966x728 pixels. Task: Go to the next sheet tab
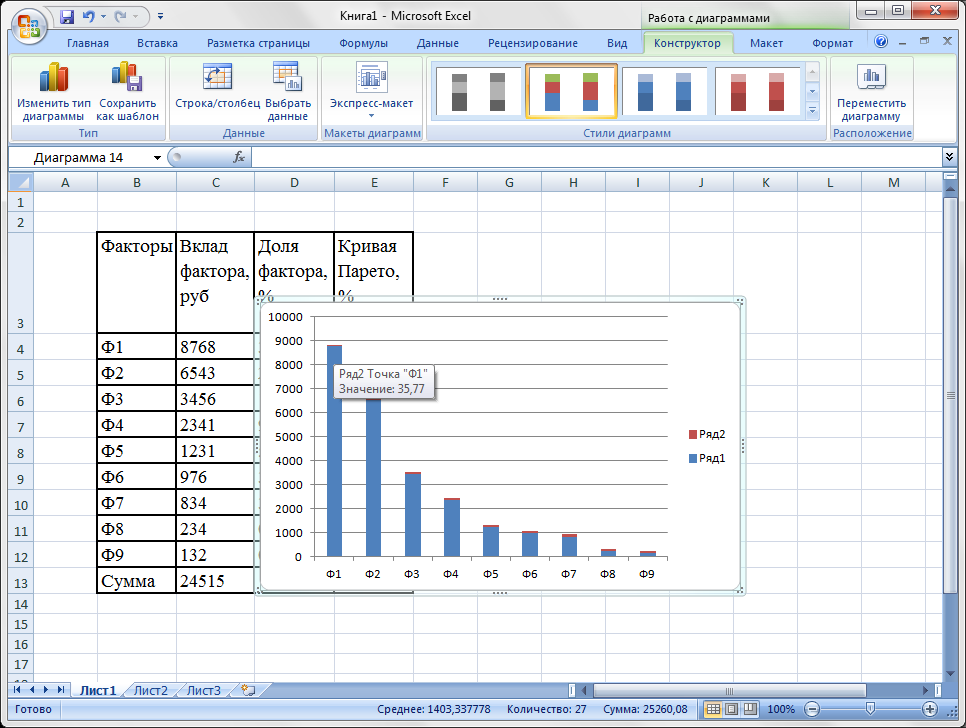pyautogui.click(x=46, y=690)
